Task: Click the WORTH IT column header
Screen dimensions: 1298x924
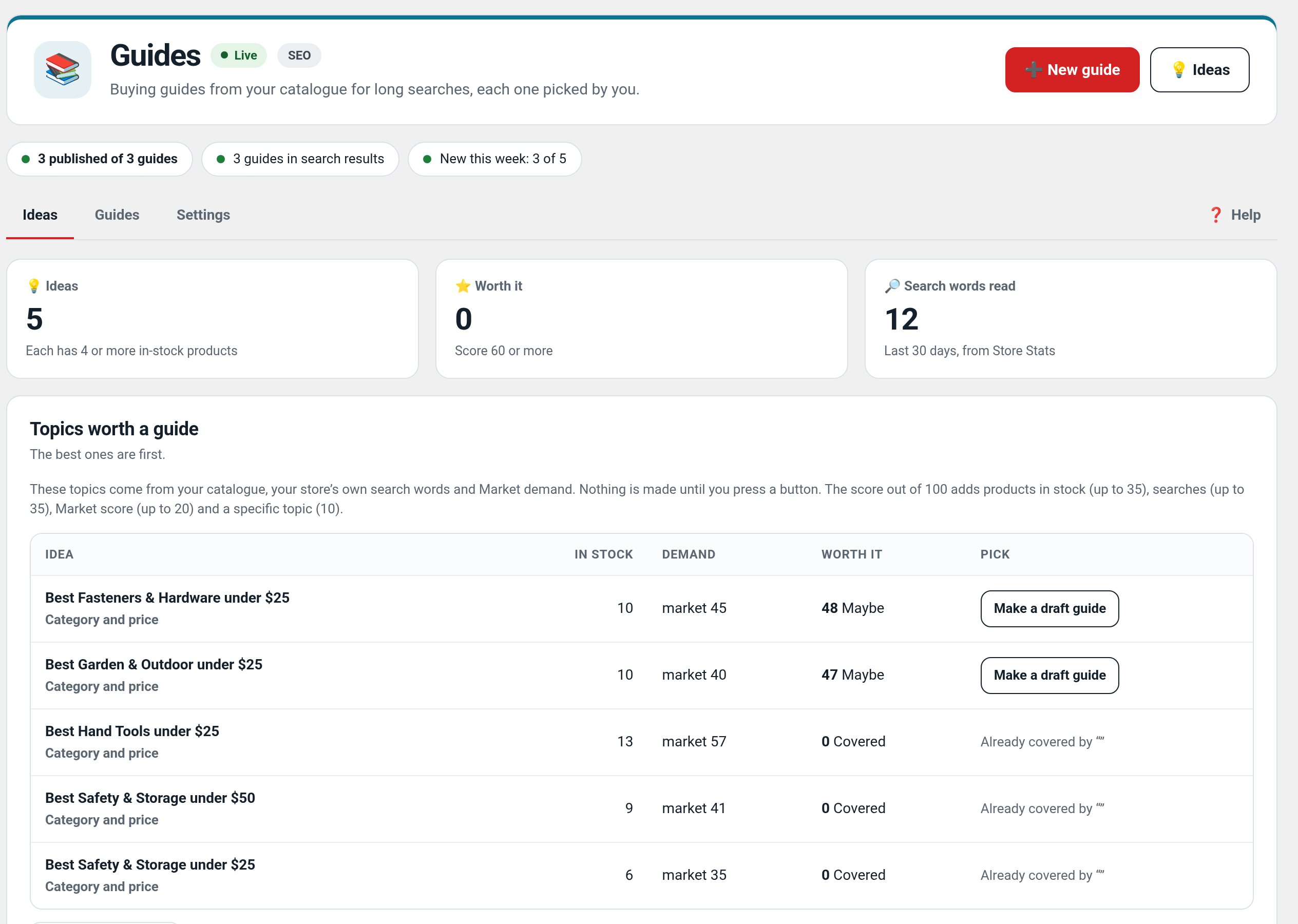Action: pyautogui.click(x=852, y=554)
